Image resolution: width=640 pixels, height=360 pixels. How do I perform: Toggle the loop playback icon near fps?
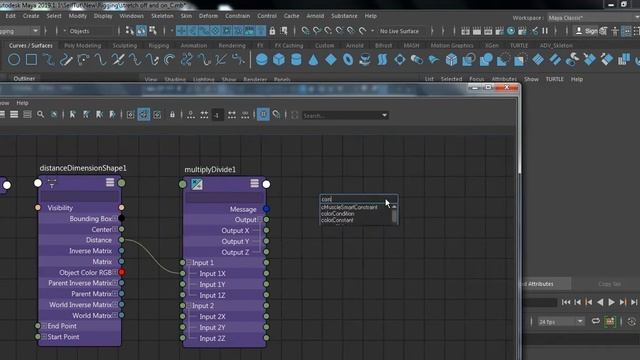(596, 321)
